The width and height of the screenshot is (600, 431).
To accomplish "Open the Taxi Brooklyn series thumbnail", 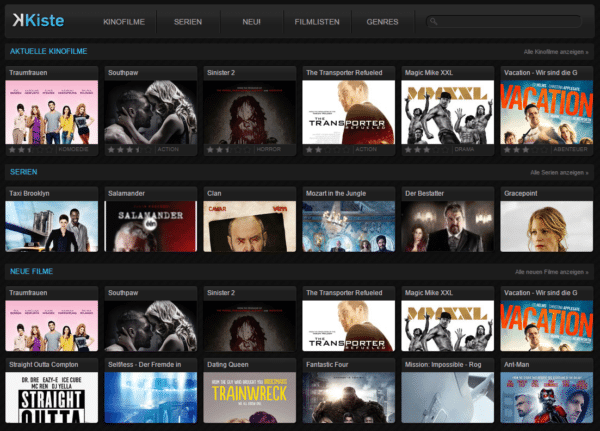I will pos(52,226).
